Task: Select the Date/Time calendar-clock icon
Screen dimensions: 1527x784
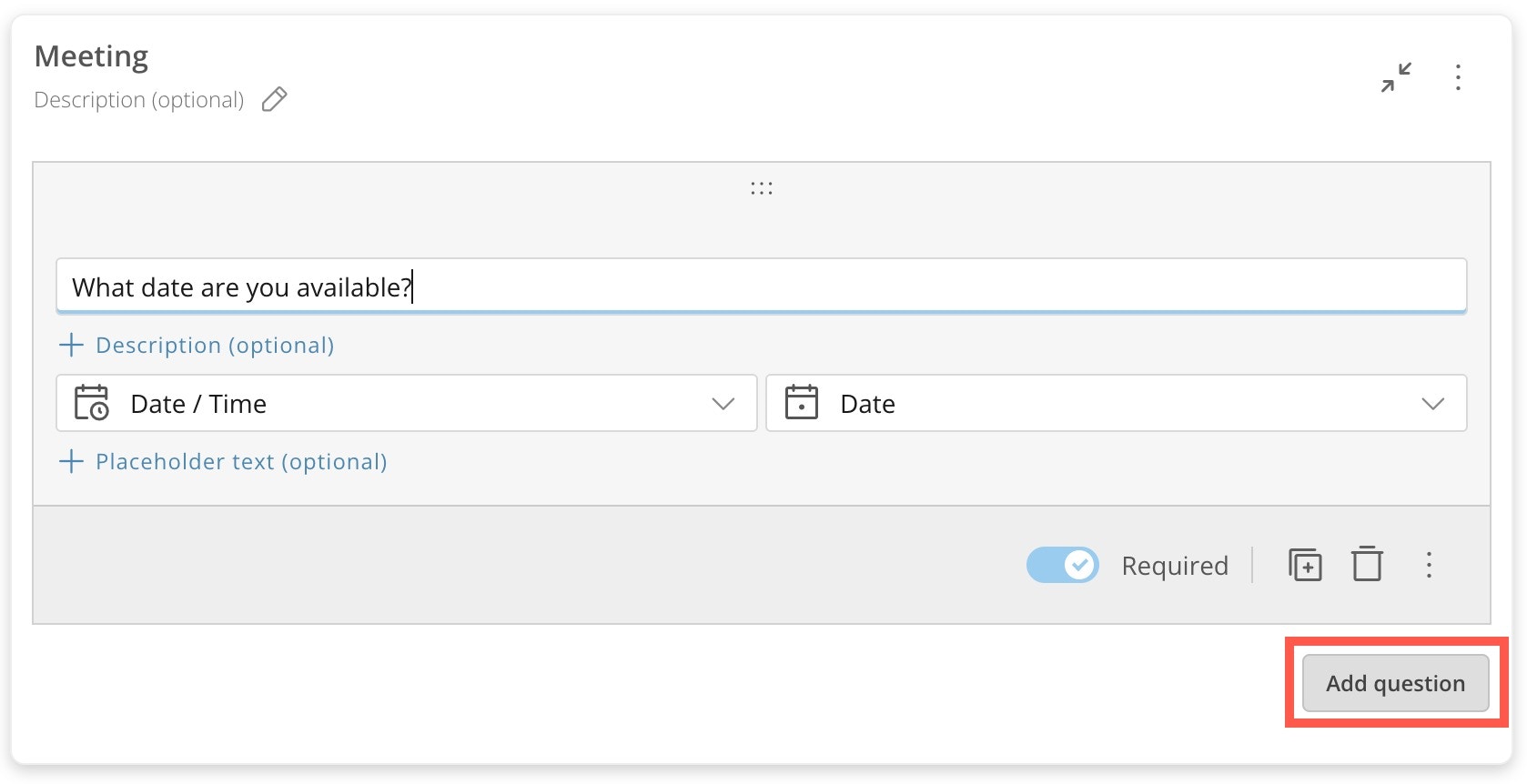Action: [90, 403]
